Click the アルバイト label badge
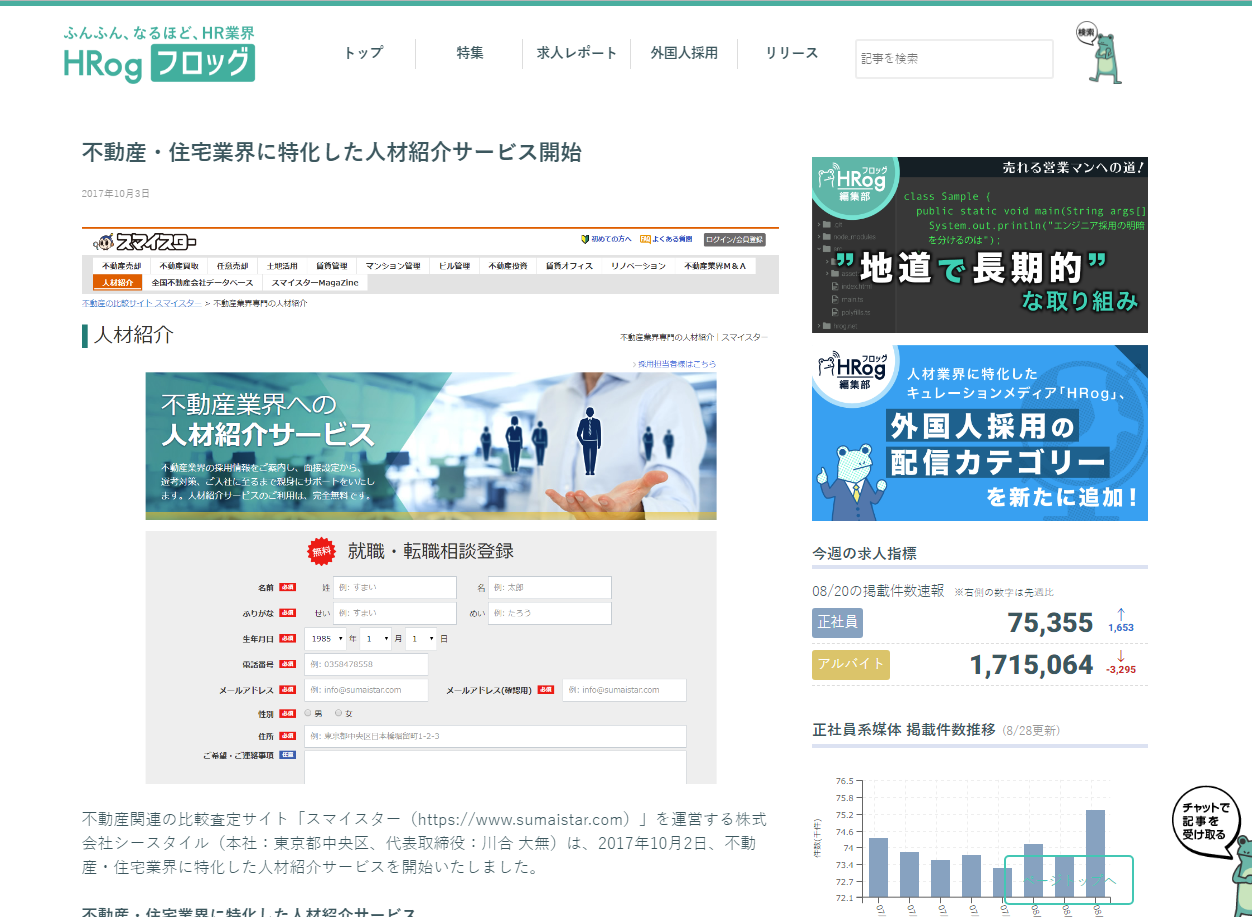The width and height of the screenshot is (1252, 917). (x=851, y=664)
